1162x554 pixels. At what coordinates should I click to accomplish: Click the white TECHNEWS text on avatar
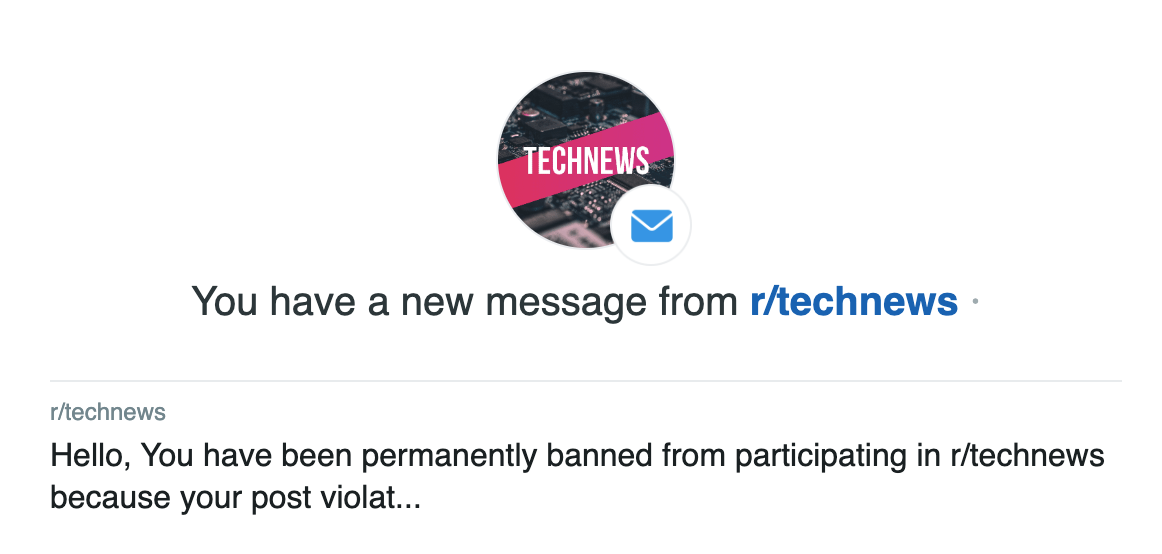pos(586,160)
